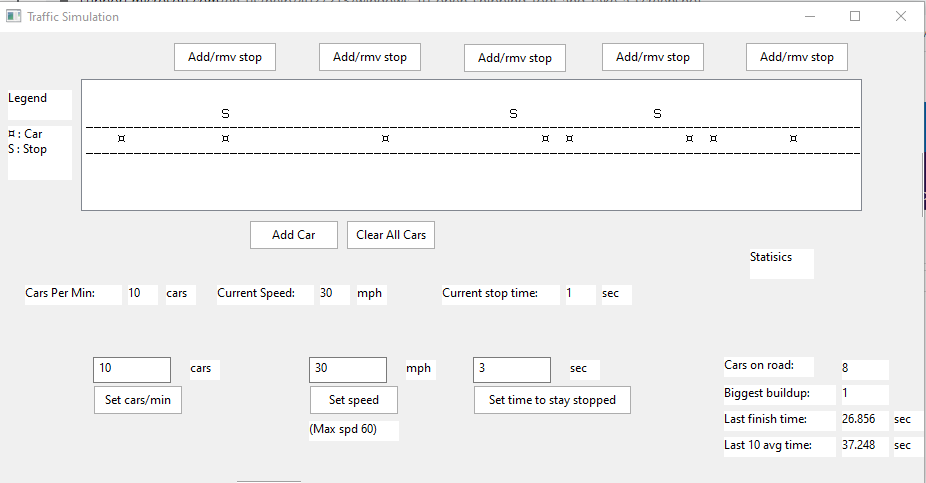Viewport: 926px width, 483px height.
Task: Click the vertical scrollbar on the right edge
Action: click(x=922, y=185)
